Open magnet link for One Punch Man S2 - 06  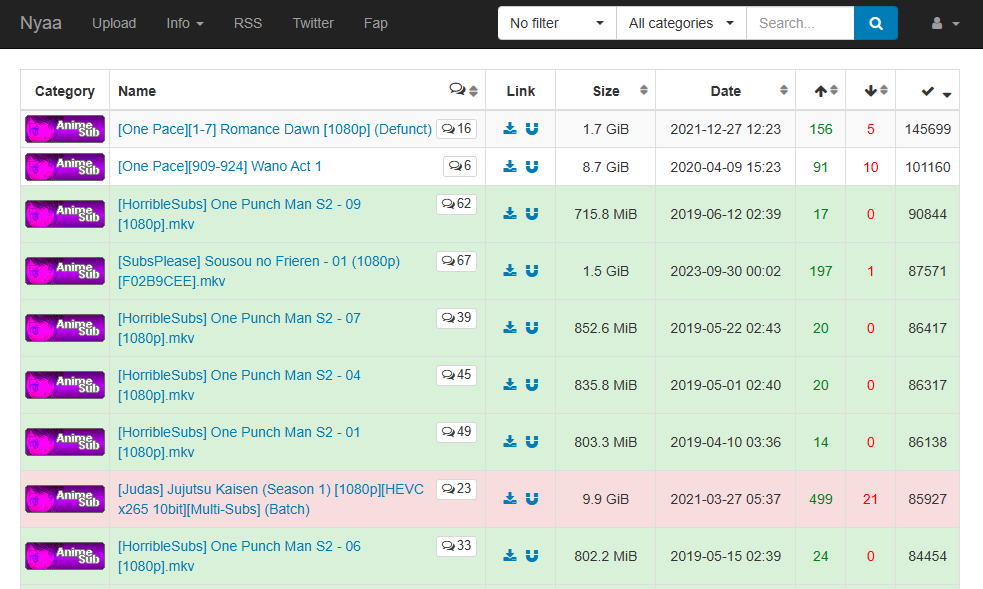pyautogui.click(x=532, y=556)
